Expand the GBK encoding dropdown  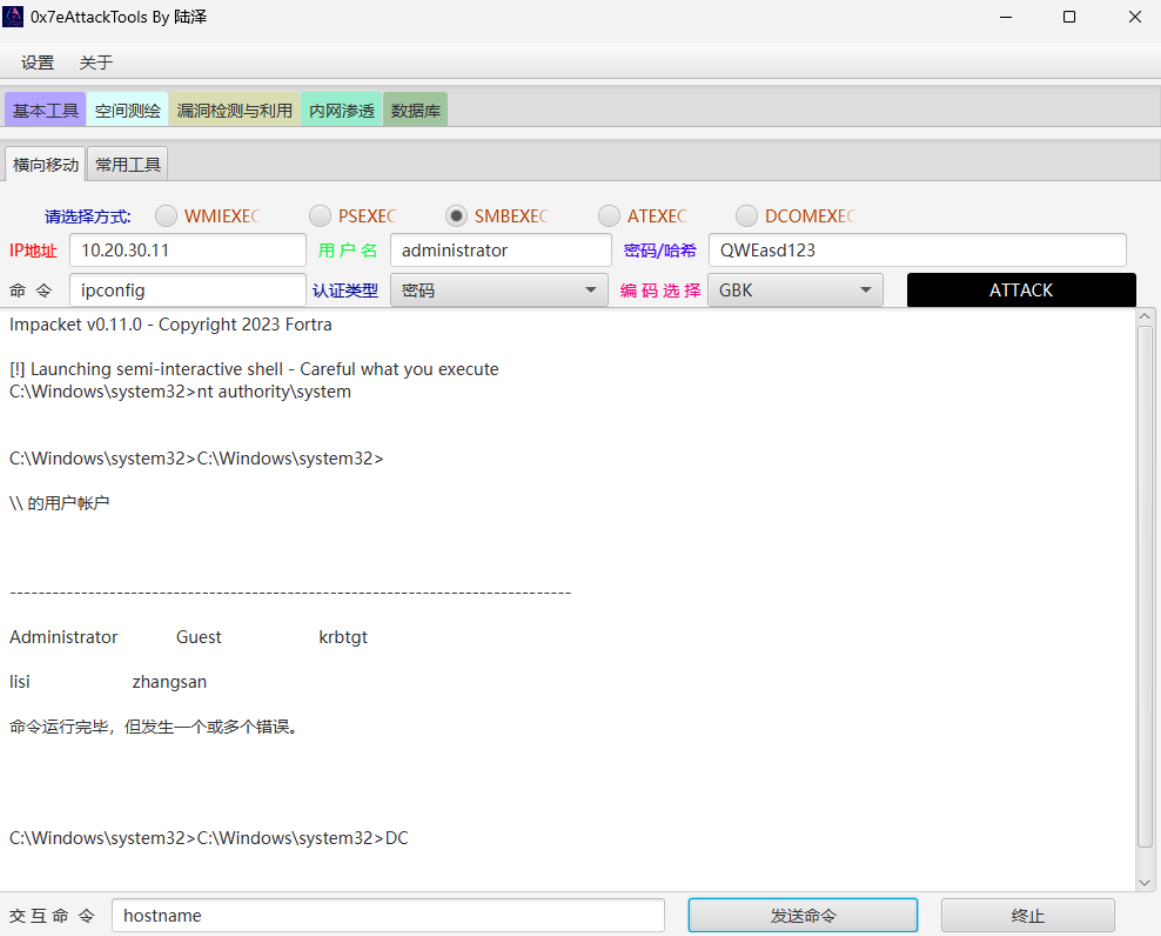click(x=795, y=291)
